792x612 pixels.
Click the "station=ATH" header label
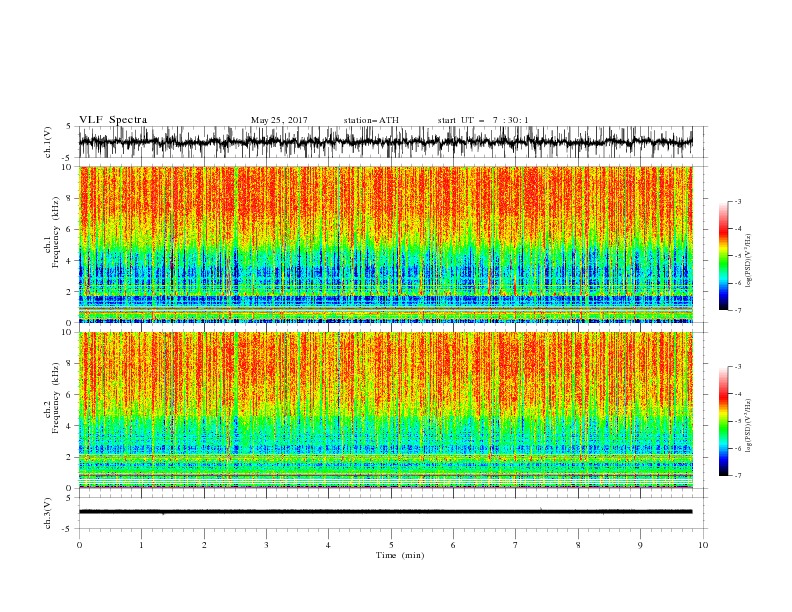pyautogui.click(x=371, y=120)
